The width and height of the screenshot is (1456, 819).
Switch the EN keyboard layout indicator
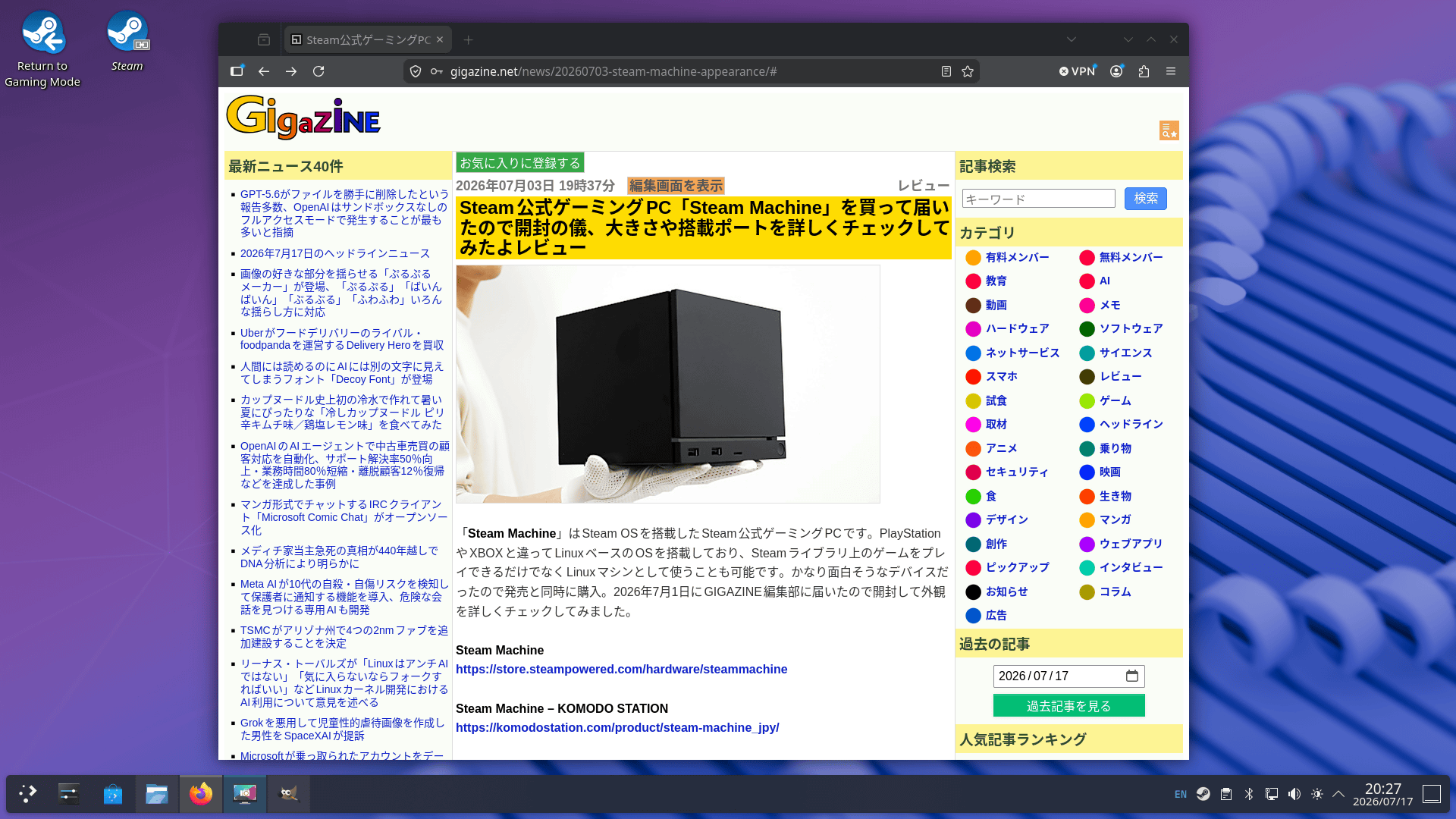click(x=1181, y=795)
